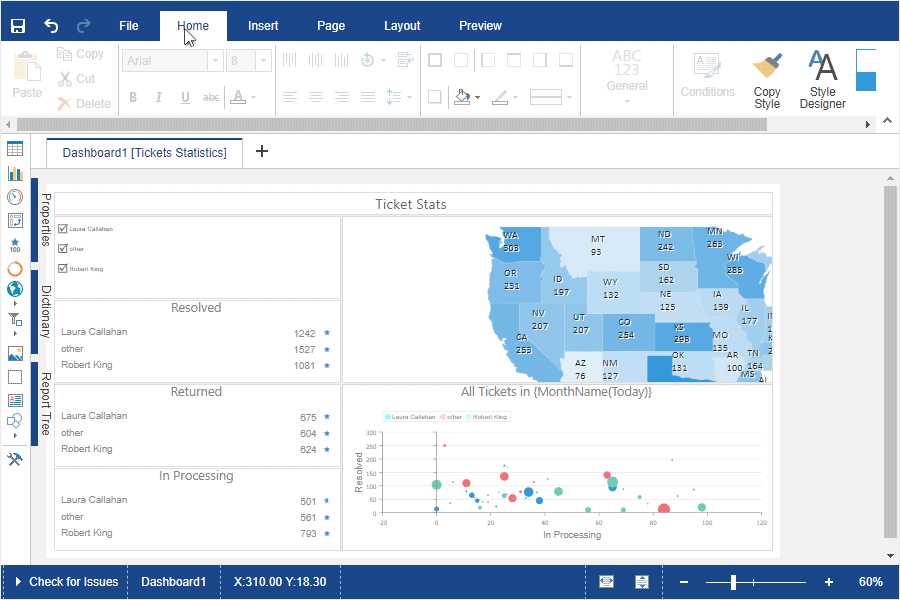Adjust the zoom slider handle

coord(733,582)
